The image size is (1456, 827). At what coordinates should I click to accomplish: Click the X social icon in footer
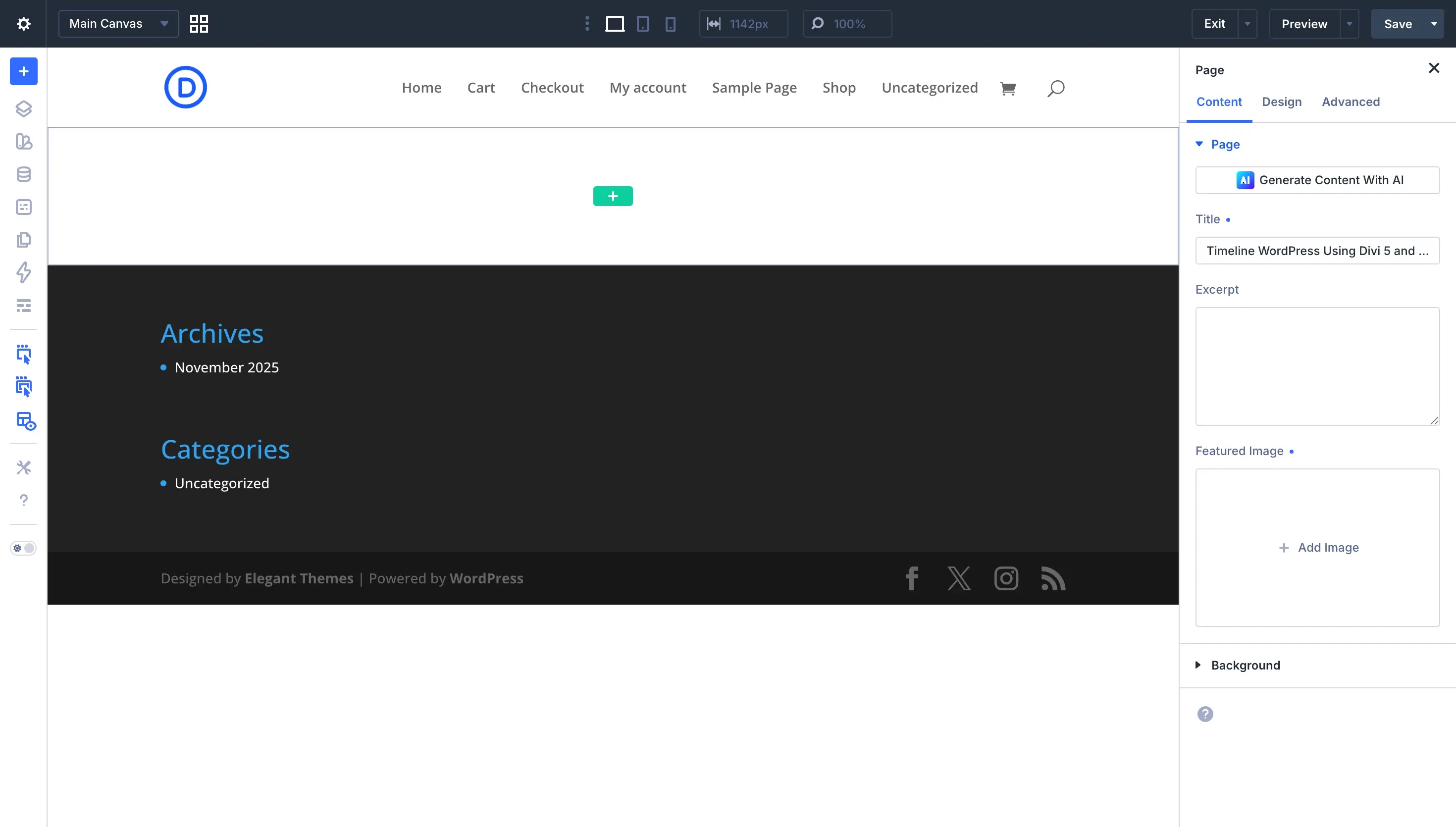coord(959,579)
